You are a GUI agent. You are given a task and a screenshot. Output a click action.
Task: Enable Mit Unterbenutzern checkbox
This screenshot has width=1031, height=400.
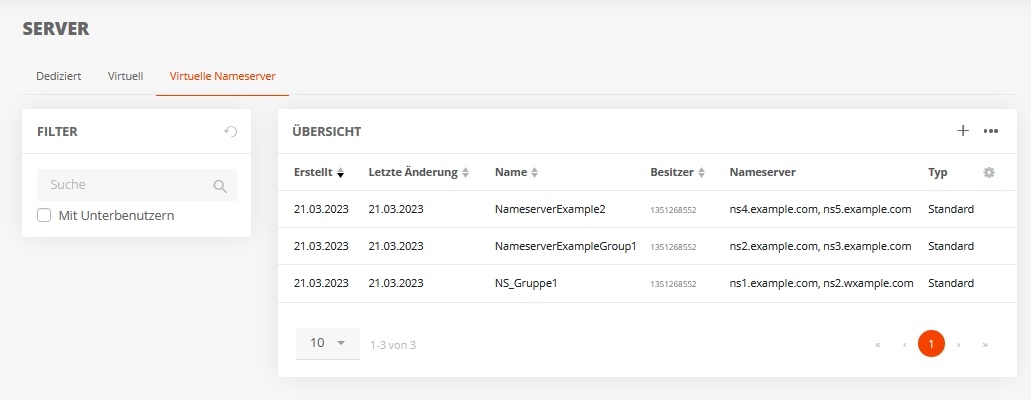(44, 215)
